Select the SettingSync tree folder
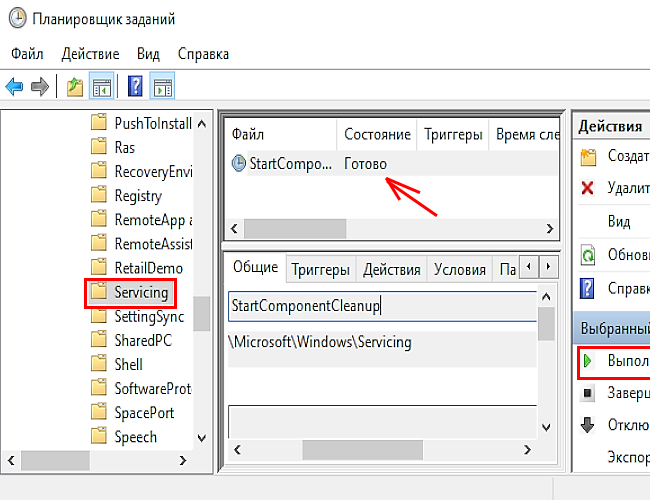The image size is (650, 500). [149, 317]
